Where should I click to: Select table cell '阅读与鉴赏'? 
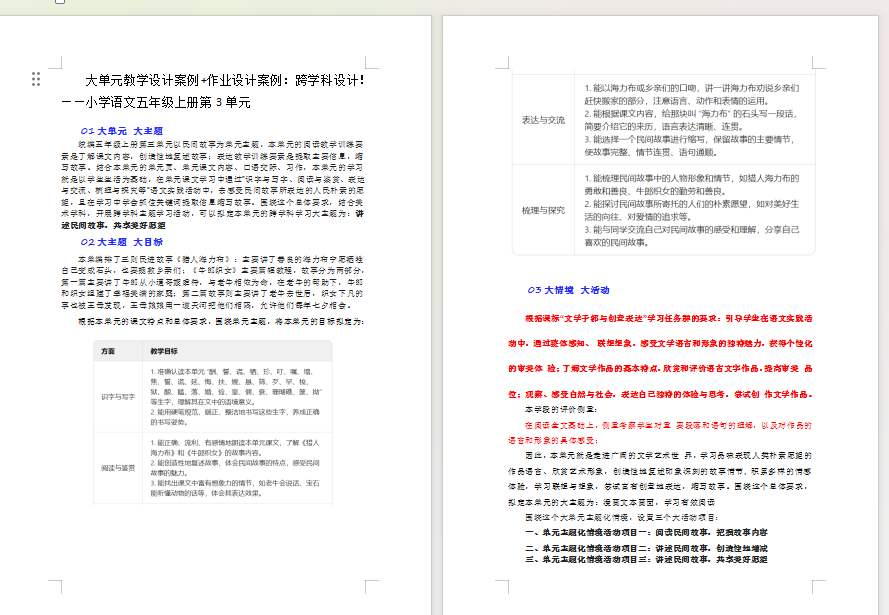pyautogui.click(x=118, y=468)
